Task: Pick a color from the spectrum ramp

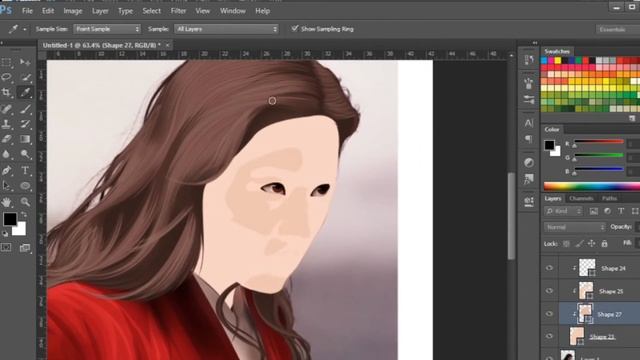Action: [x=592, y=187]
